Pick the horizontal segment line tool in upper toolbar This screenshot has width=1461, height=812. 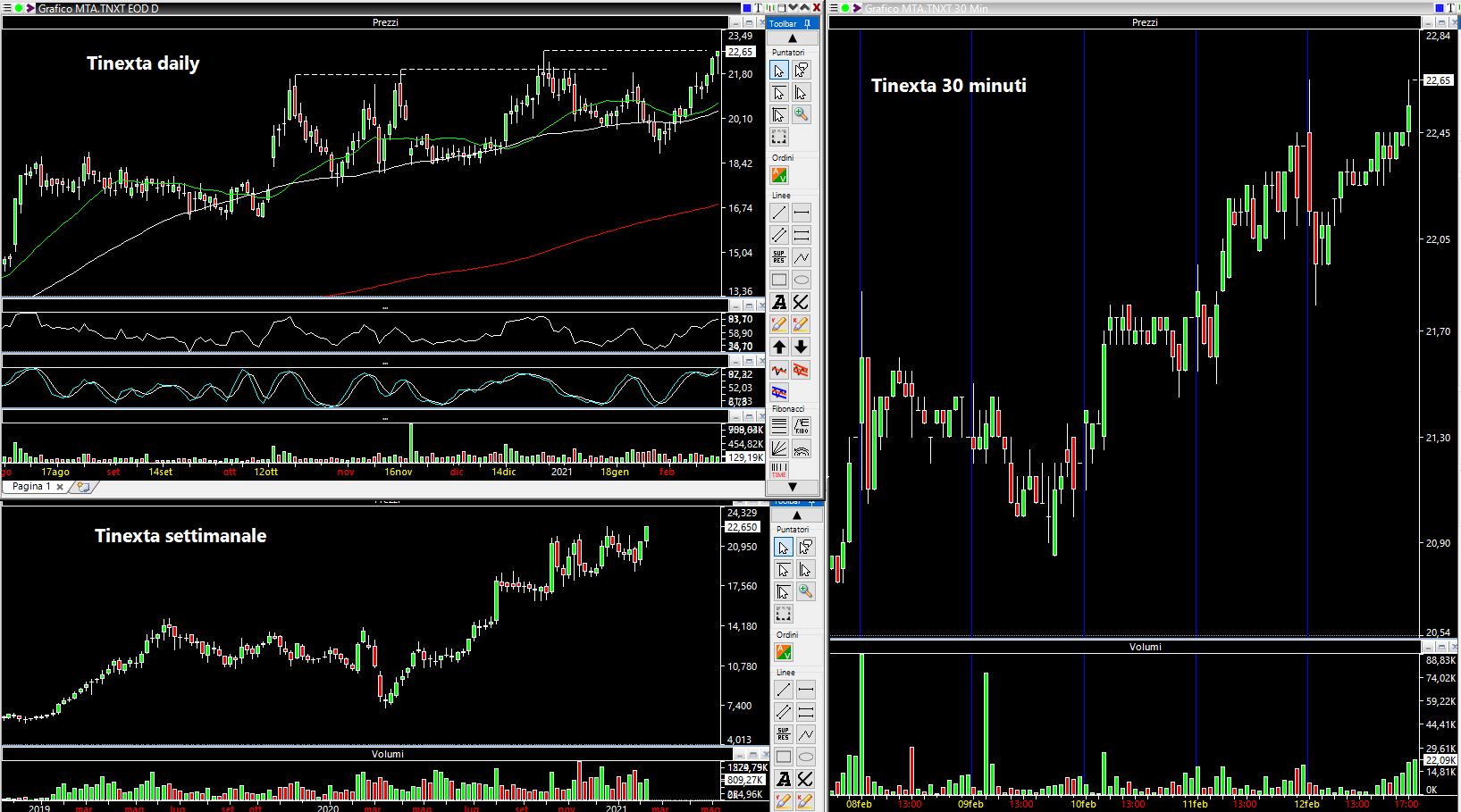[x=801, y=213]
